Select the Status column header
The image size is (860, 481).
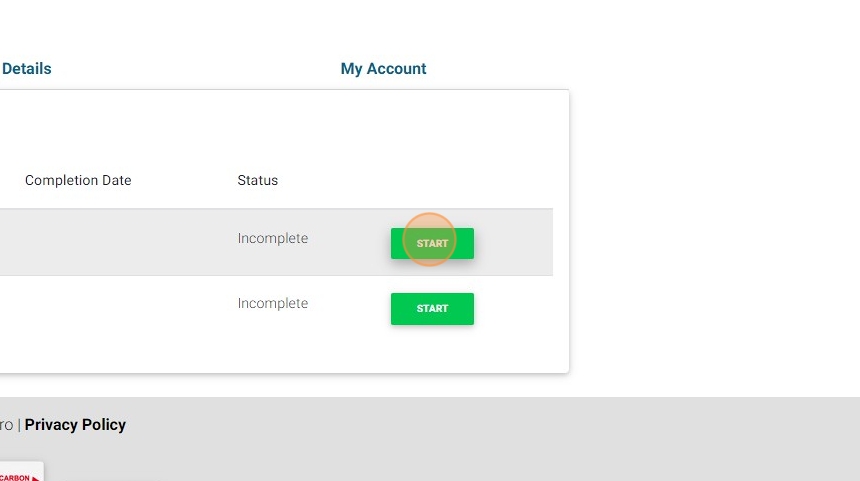coord(257,181)
